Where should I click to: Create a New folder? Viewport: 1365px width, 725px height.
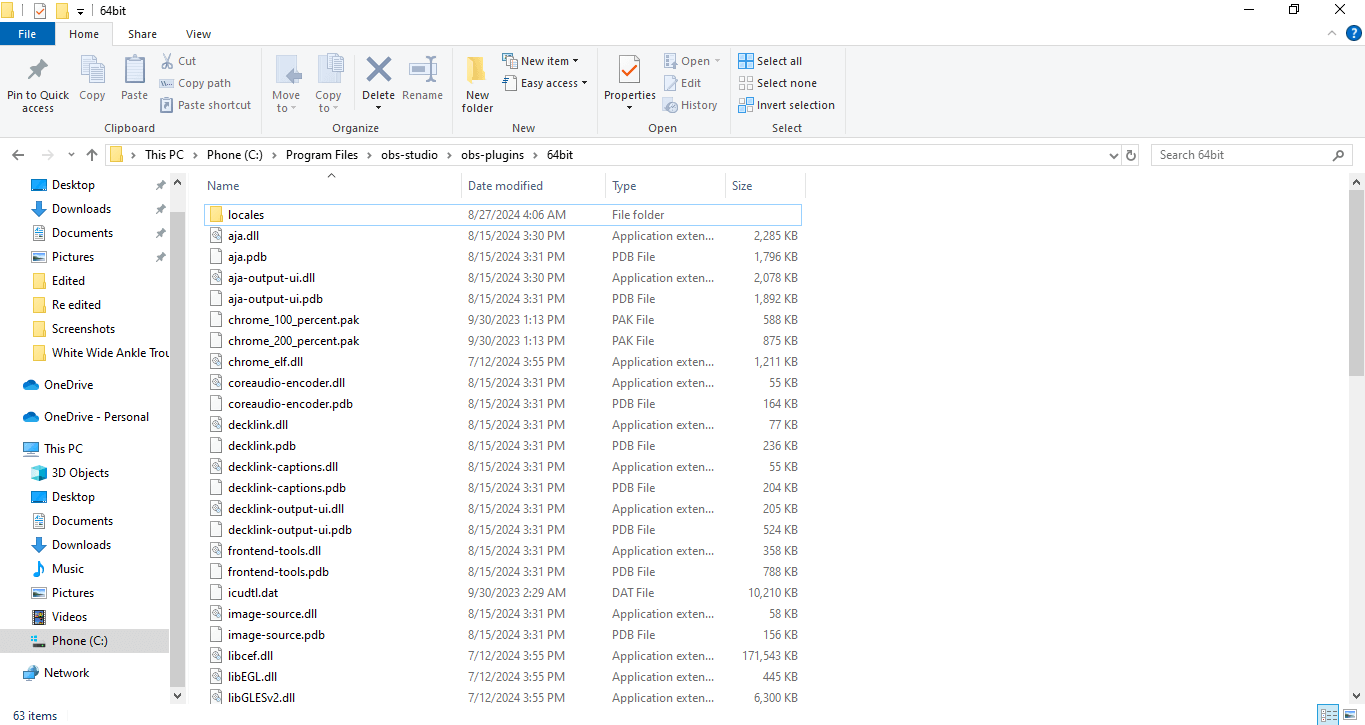tap(477, 84)
